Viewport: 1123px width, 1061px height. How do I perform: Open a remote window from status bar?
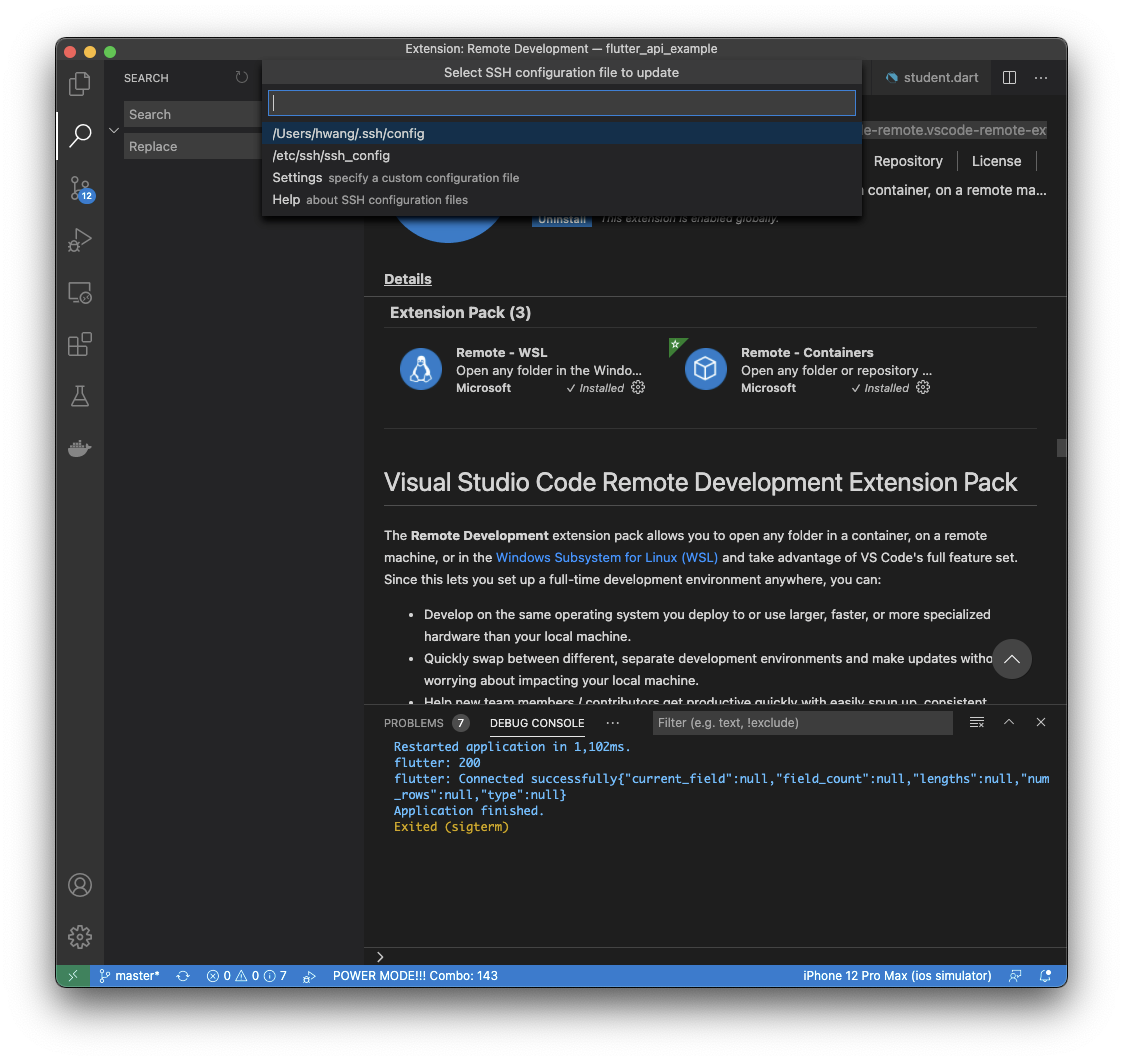point(73,976)
